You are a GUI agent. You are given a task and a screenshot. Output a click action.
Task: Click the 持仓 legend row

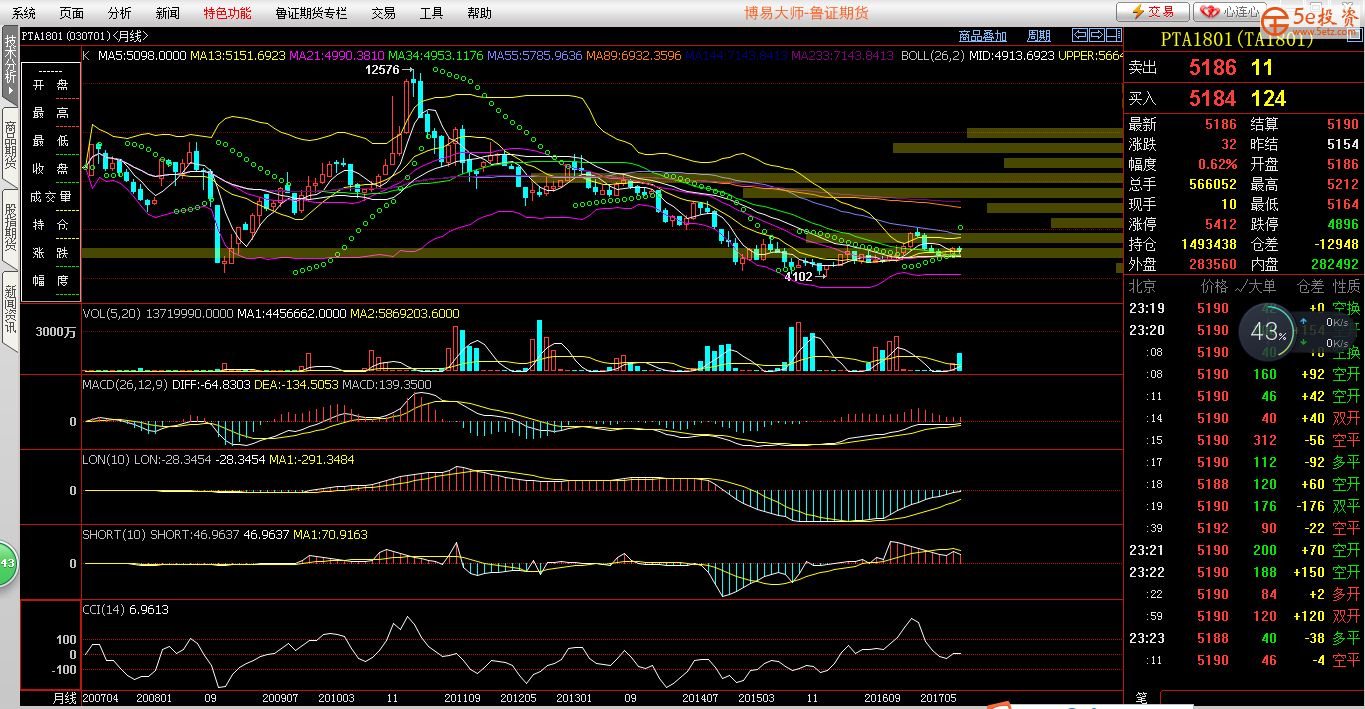pyautogui.click(x=52, y=225)
